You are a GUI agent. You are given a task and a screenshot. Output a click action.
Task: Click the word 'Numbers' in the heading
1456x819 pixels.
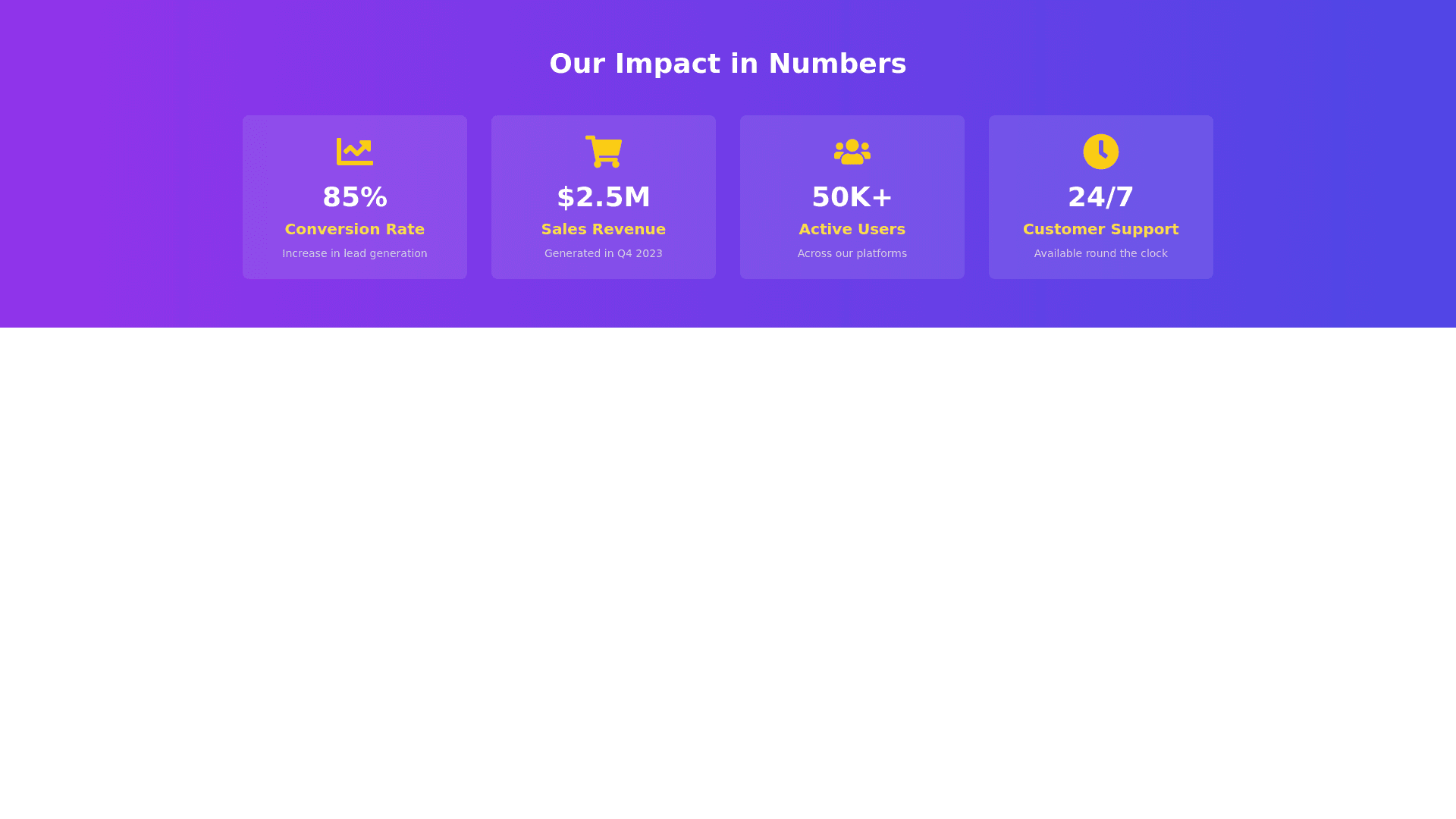[x=837, y=64]
